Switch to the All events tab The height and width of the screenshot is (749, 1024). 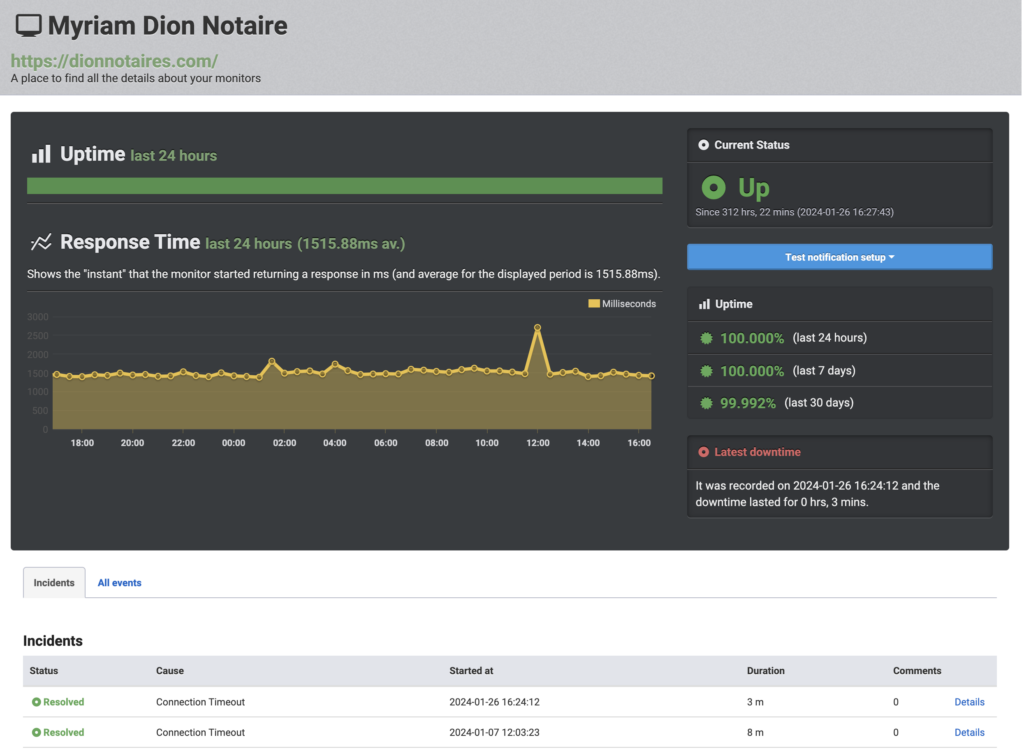pyautogui.click(x=119, y=583)
